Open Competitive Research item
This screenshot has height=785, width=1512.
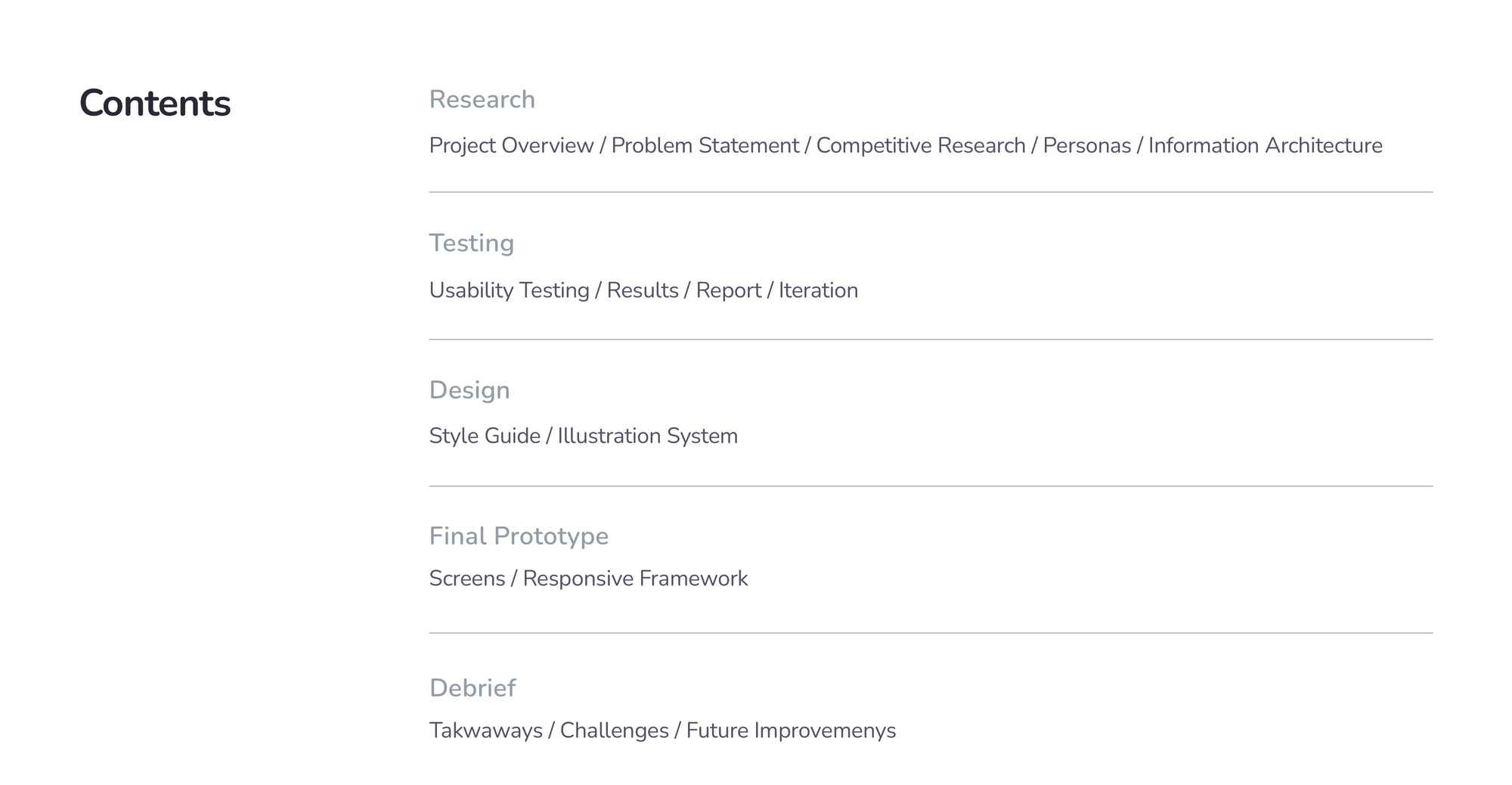click(920, 146)
